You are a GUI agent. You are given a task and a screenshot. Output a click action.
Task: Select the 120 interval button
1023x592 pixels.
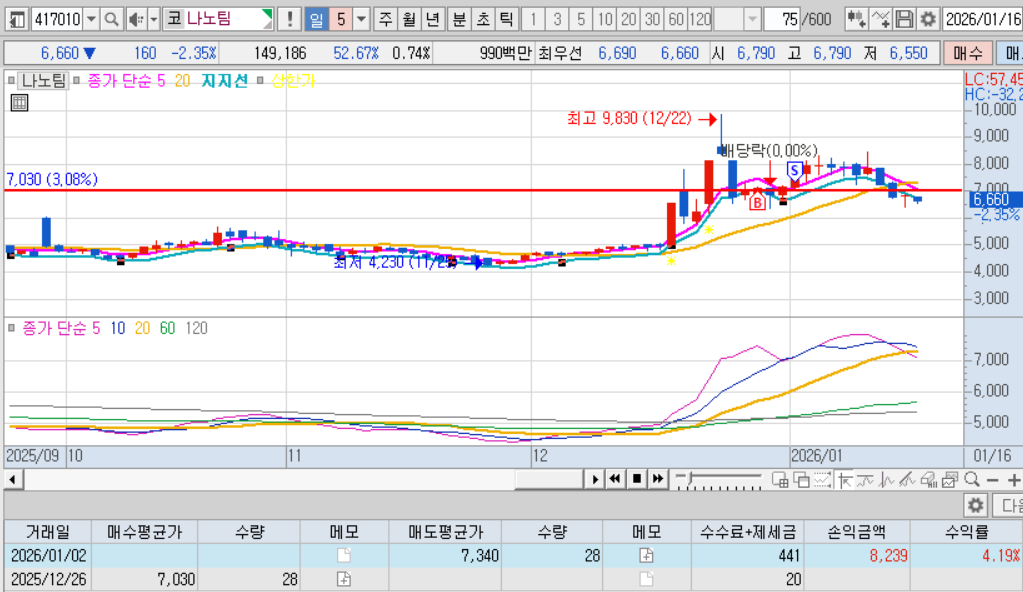pyautogui.click(x=700, y=20)
